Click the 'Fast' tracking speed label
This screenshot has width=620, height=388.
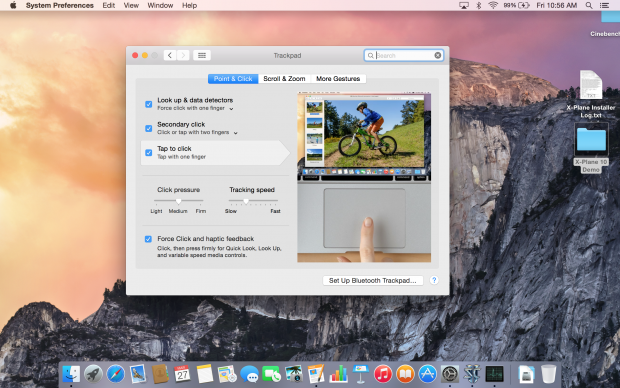coord(275,211)
